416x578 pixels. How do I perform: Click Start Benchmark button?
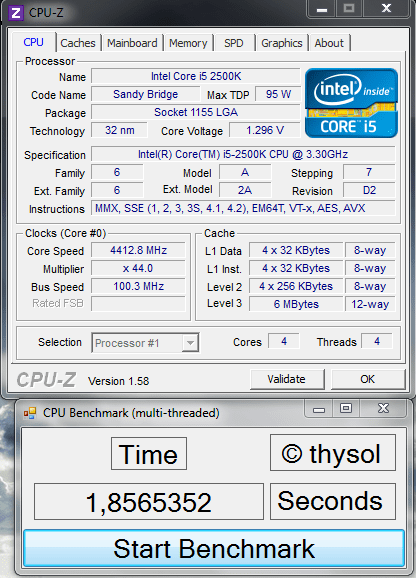214,549
